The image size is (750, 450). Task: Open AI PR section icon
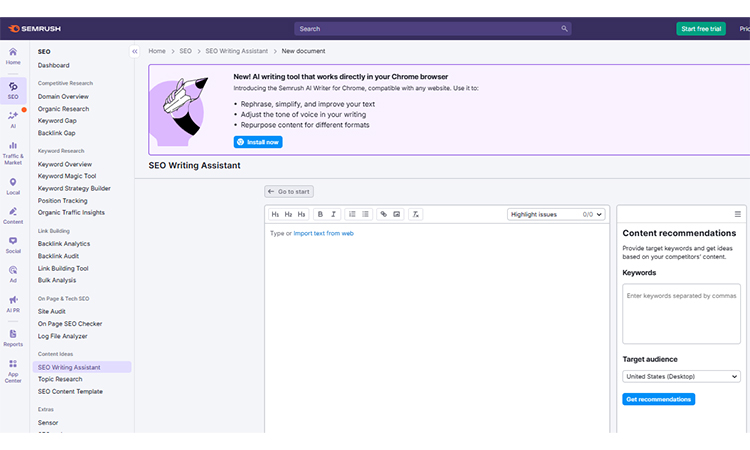tap(13, 304)
